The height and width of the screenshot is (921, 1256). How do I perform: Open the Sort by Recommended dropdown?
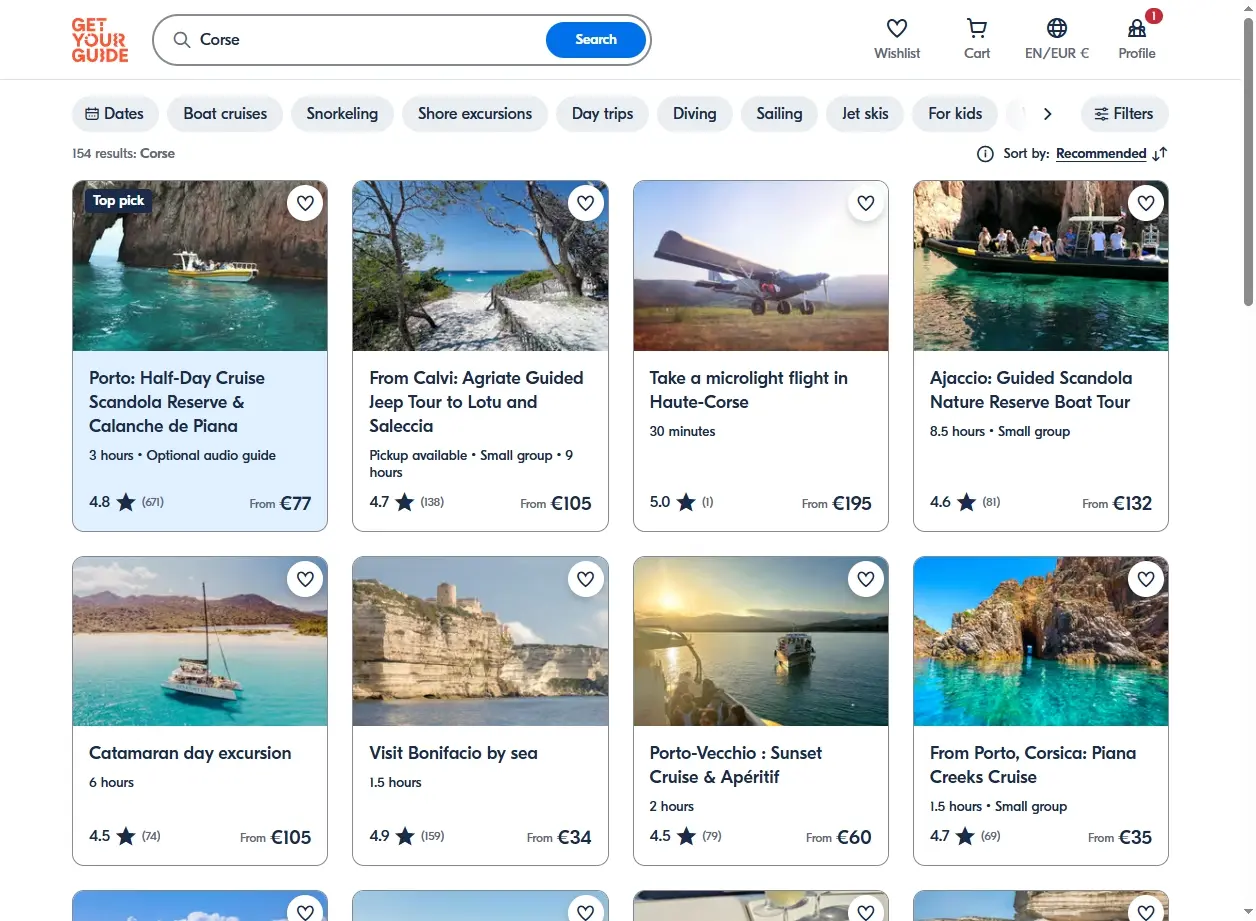click(1101, 154)
